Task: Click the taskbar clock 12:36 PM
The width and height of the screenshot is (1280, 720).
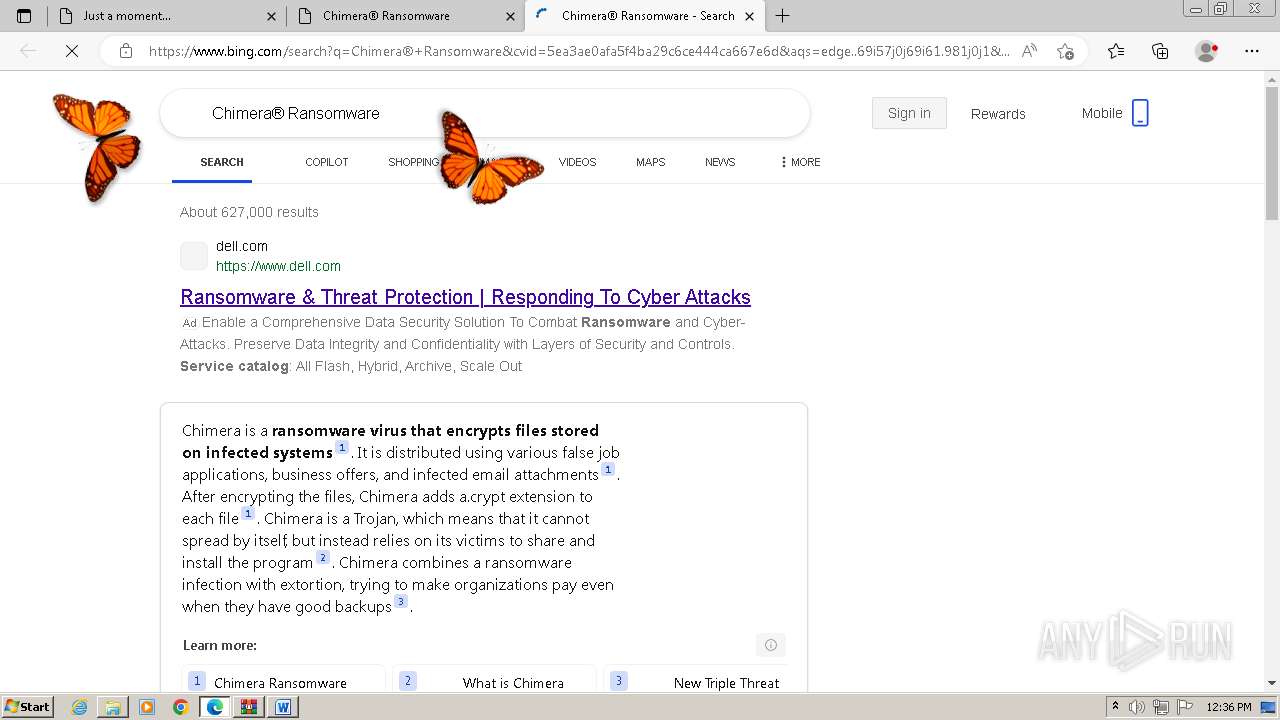Action: [1229, 707]
